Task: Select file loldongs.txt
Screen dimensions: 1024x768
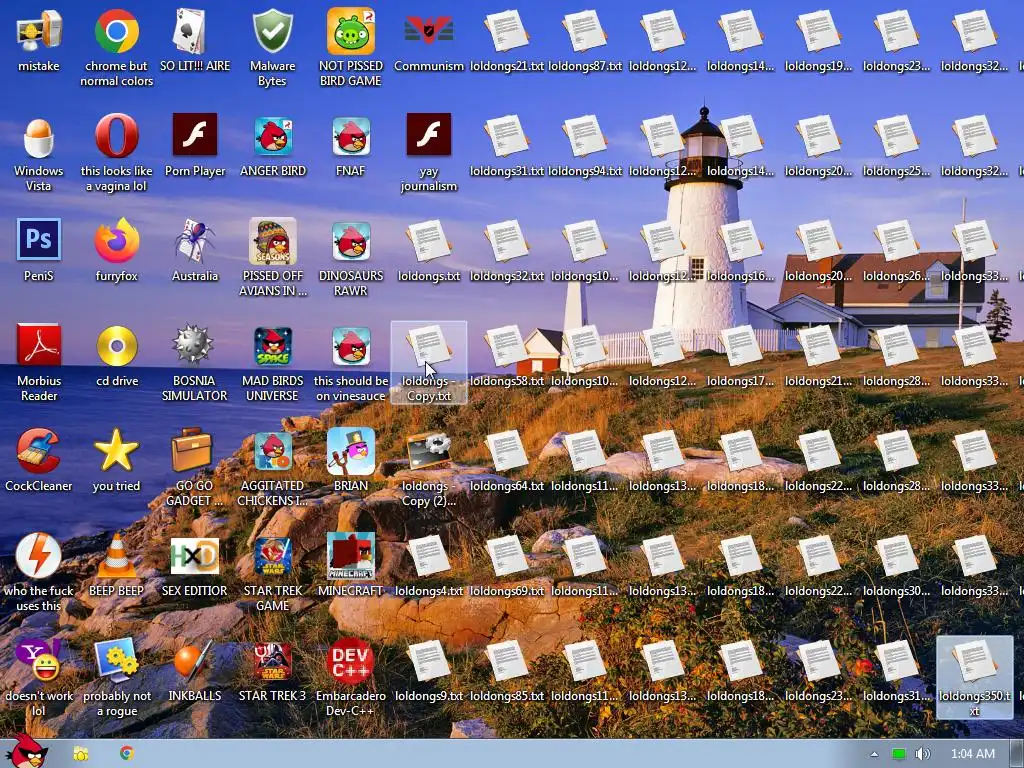Action: pos(428,241)
